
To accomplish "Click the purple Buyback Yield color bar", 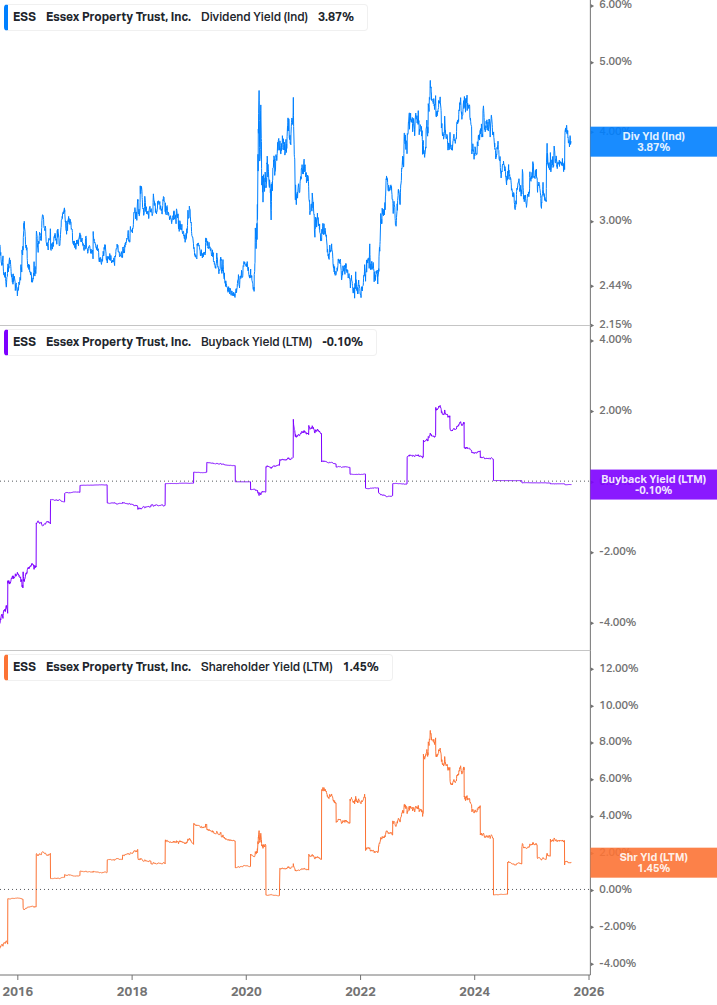I will (x=6, y=342).
